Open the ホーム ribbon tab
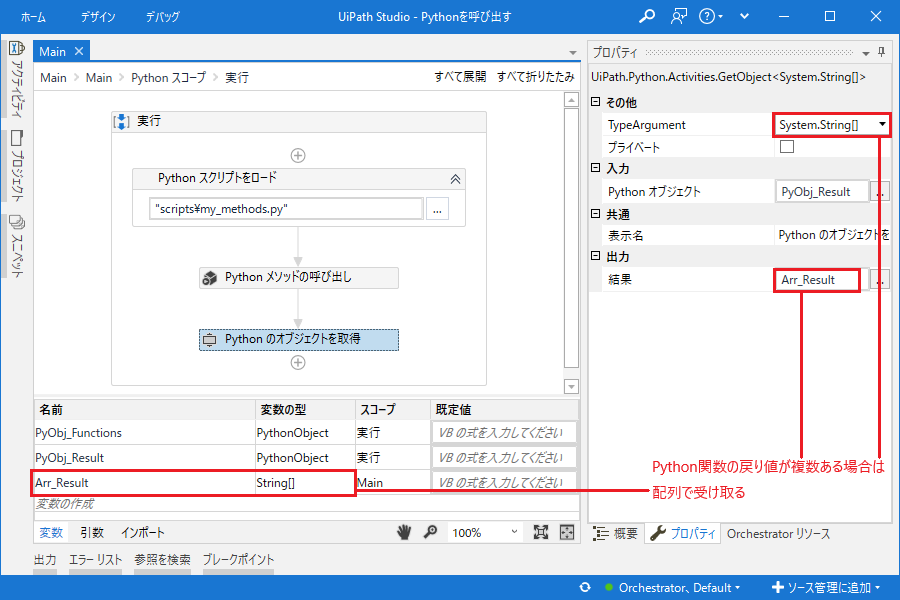The width and height of the screenshot is (900, 600). coord(33,17)
